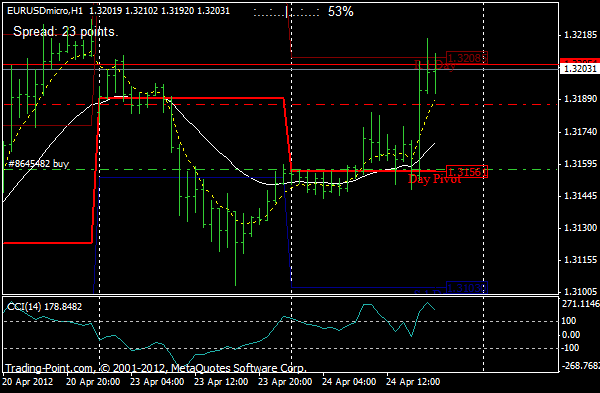Select the 1.31561 Day Pivot price label
Screen dimensions: 600x393
point(467,172)
